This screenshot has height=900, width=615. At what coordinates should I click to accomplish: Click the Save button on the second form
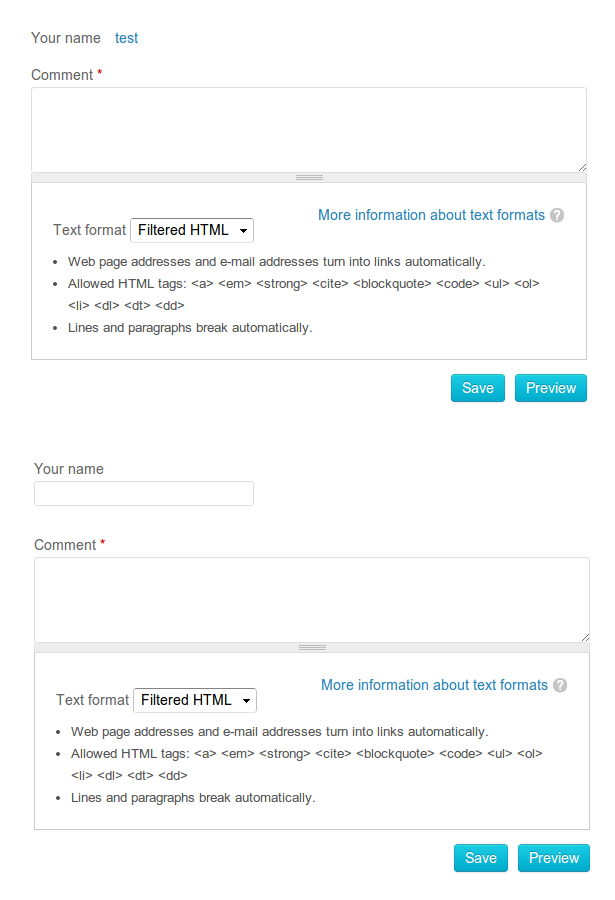coord(480,858)
